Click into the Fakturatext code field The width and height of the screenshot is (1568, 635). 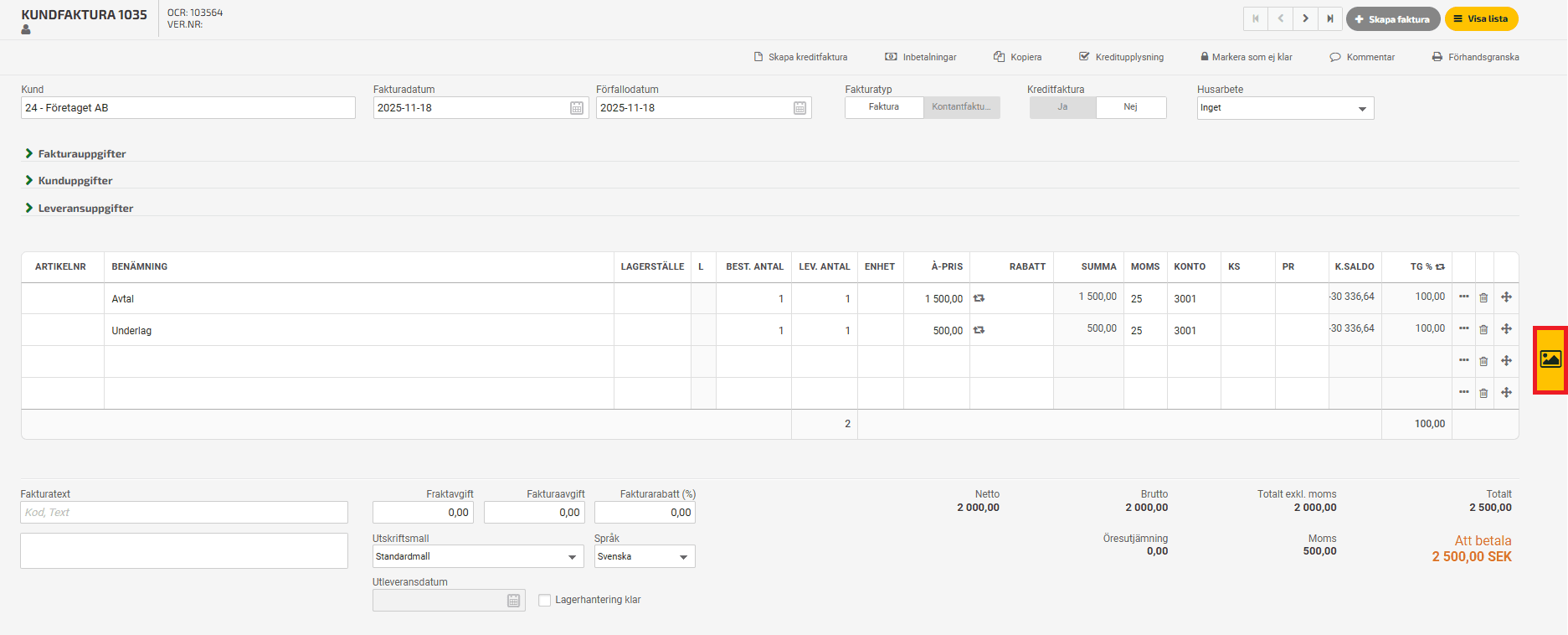[184, 513]
